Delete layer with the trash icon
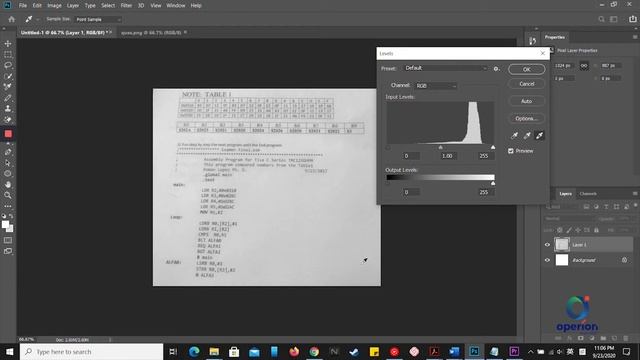This screenshot has width=640, height=360. (626, 338)
